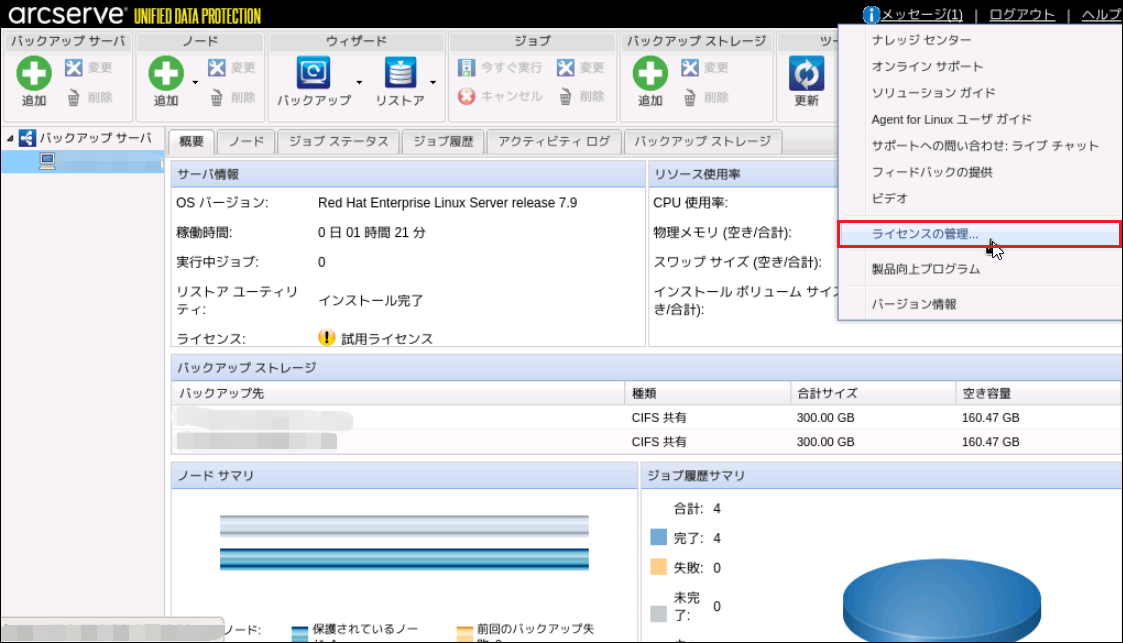1123x643 pixels.
Task: Click the job cancel red icon
Action: tap(467, 96)
